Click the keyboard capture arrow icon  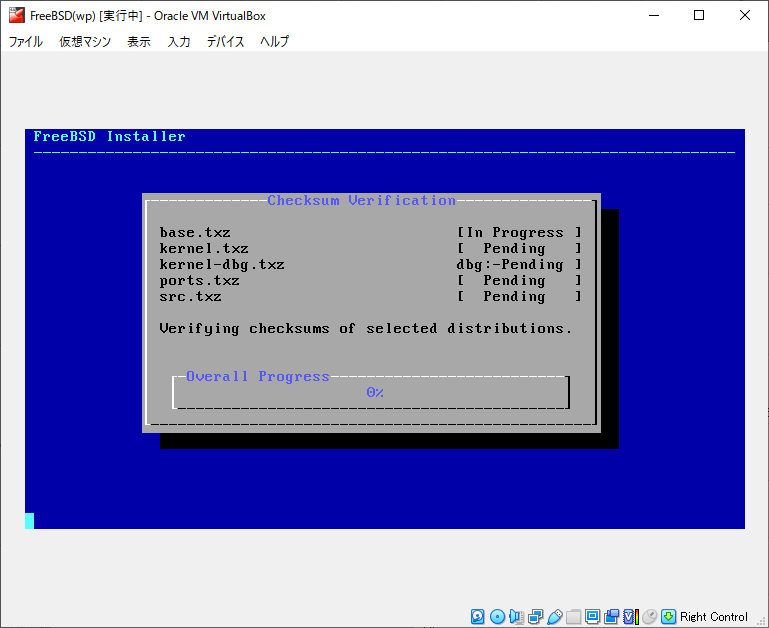coord(668,616)
